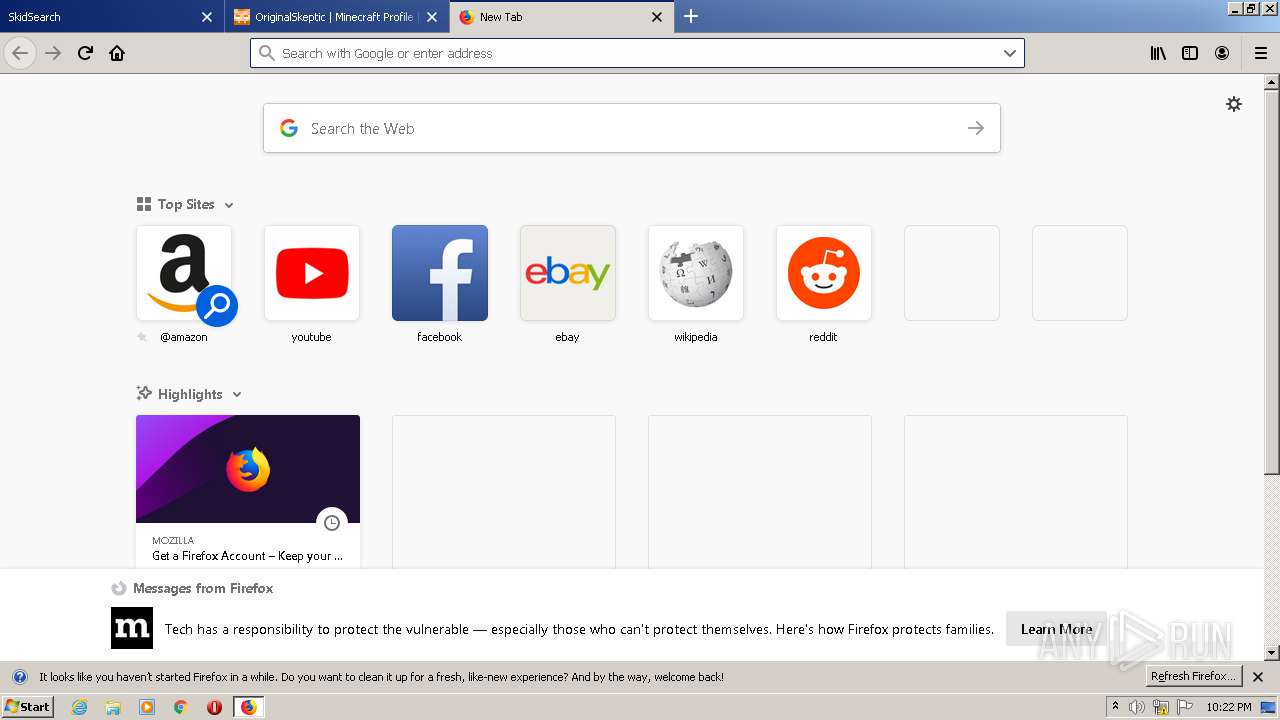Open the Firefox Account icon
The height and width of the screenshot is (720, 1280).
1222,53
